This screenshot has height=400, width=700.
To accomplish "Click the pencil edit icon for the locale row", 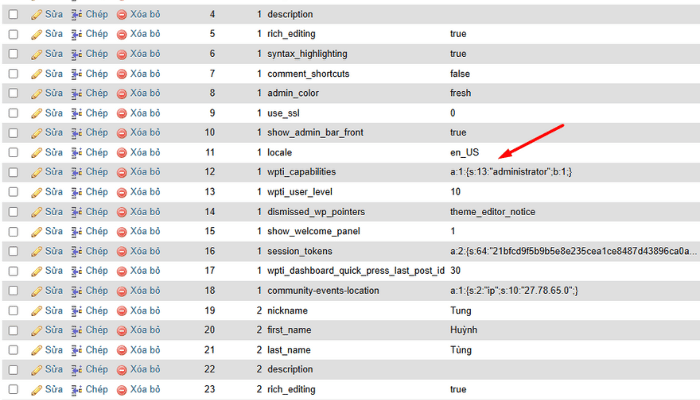I will 36,152.
